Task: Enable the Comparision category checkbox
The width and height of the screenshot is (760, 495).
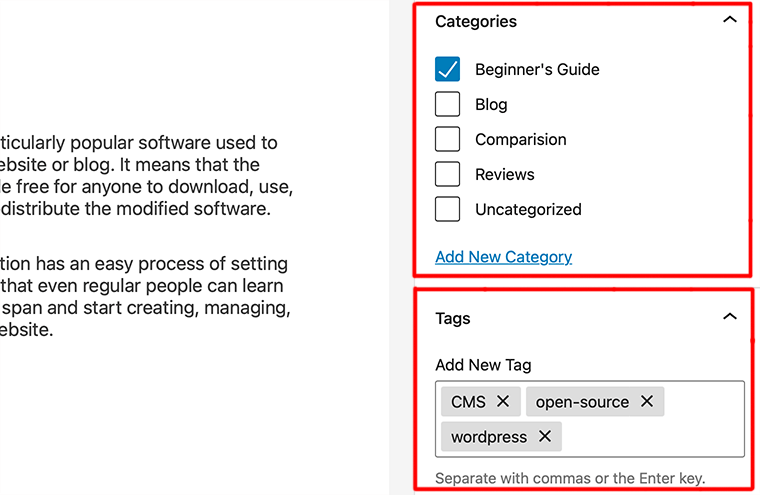Action: 448,139
